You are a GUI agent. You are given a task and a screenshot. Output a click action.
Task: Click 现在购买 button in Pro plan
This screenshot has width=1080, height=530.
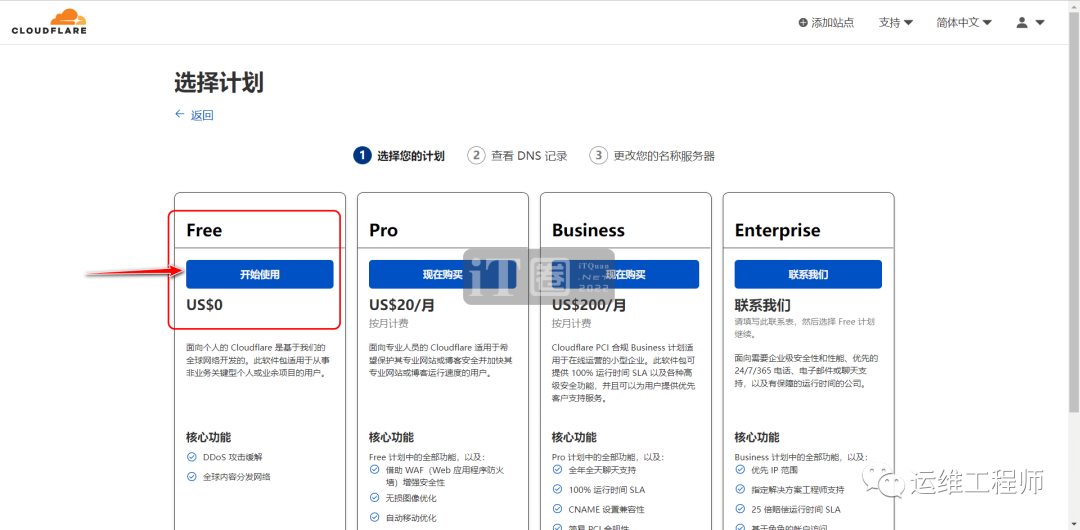442,274
